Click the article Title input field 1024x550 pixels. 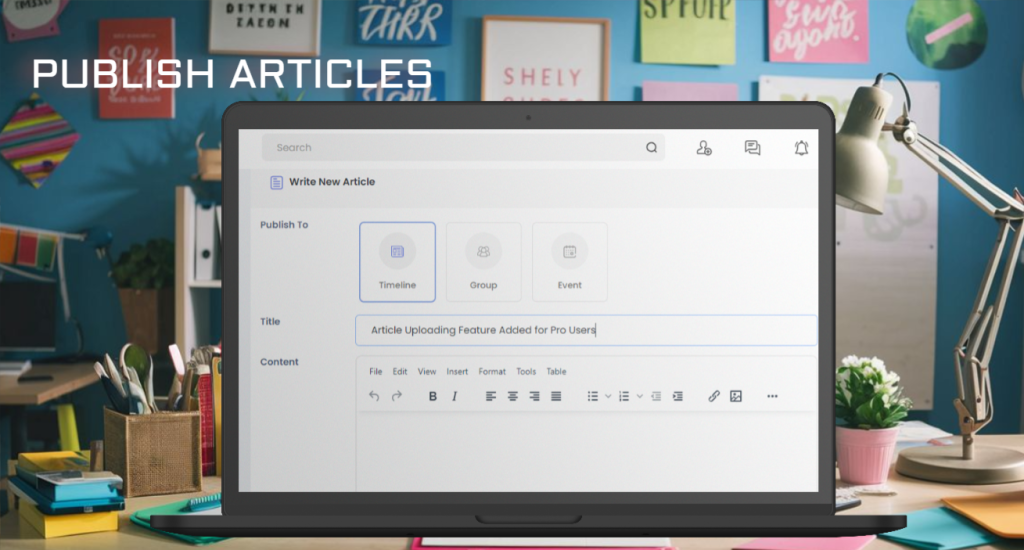click(586, 330)
